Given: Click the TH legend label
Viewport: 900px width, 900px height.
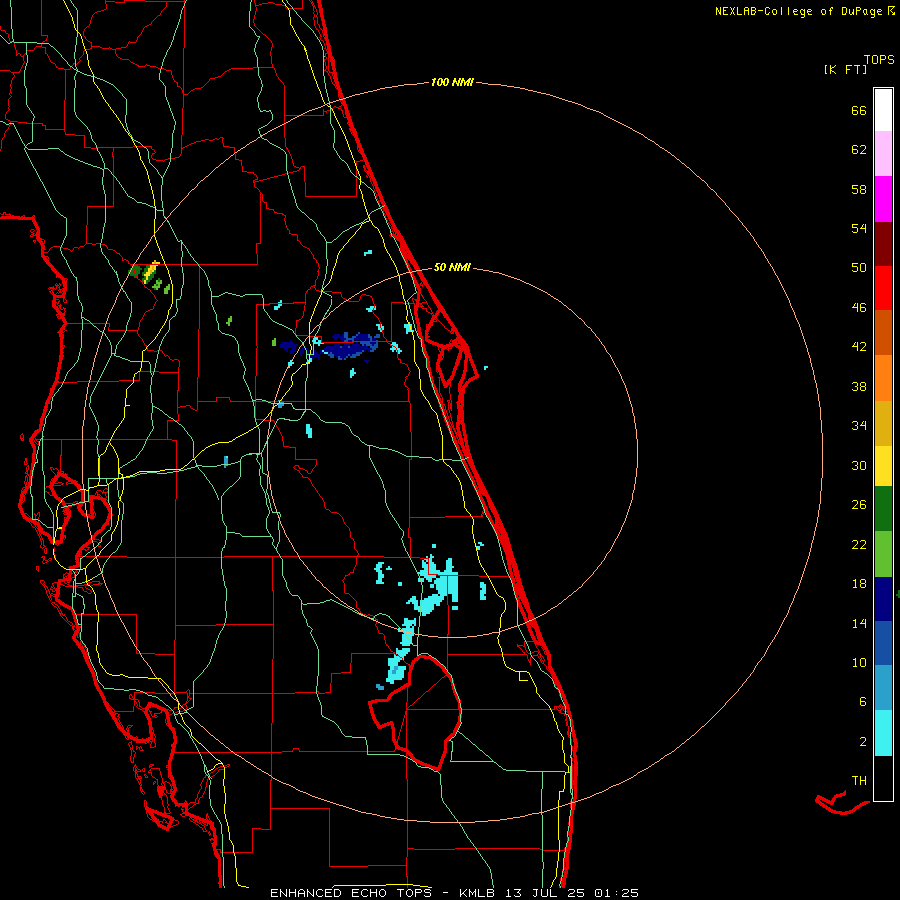Looking at the screenshot, I should (859, 781).
